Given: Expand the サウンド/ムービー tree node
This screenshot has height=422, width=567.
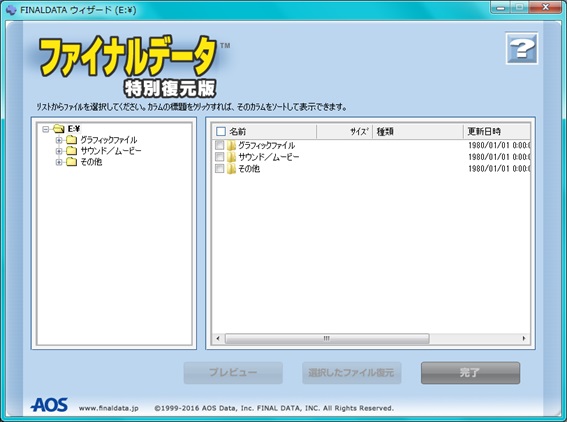Looking at the screenshot, I should (x=59, y=151).
